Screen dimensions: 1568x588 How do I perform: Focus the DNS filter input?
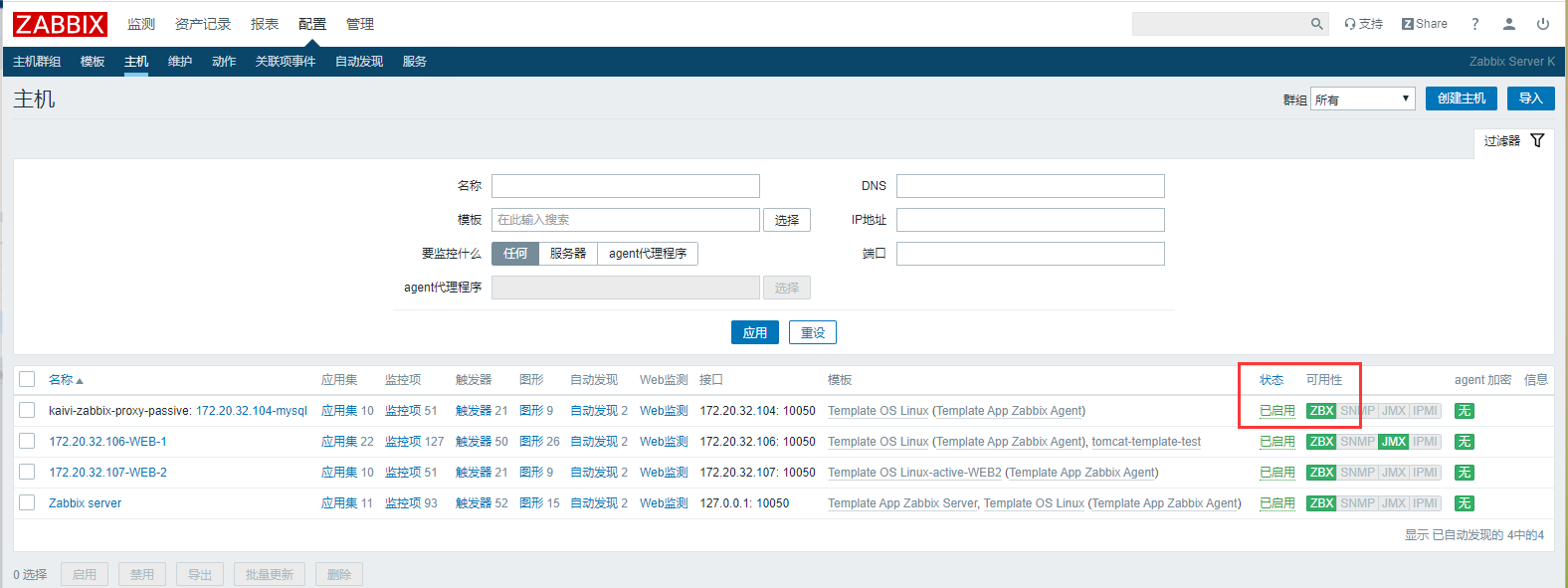click(1031, 186)
